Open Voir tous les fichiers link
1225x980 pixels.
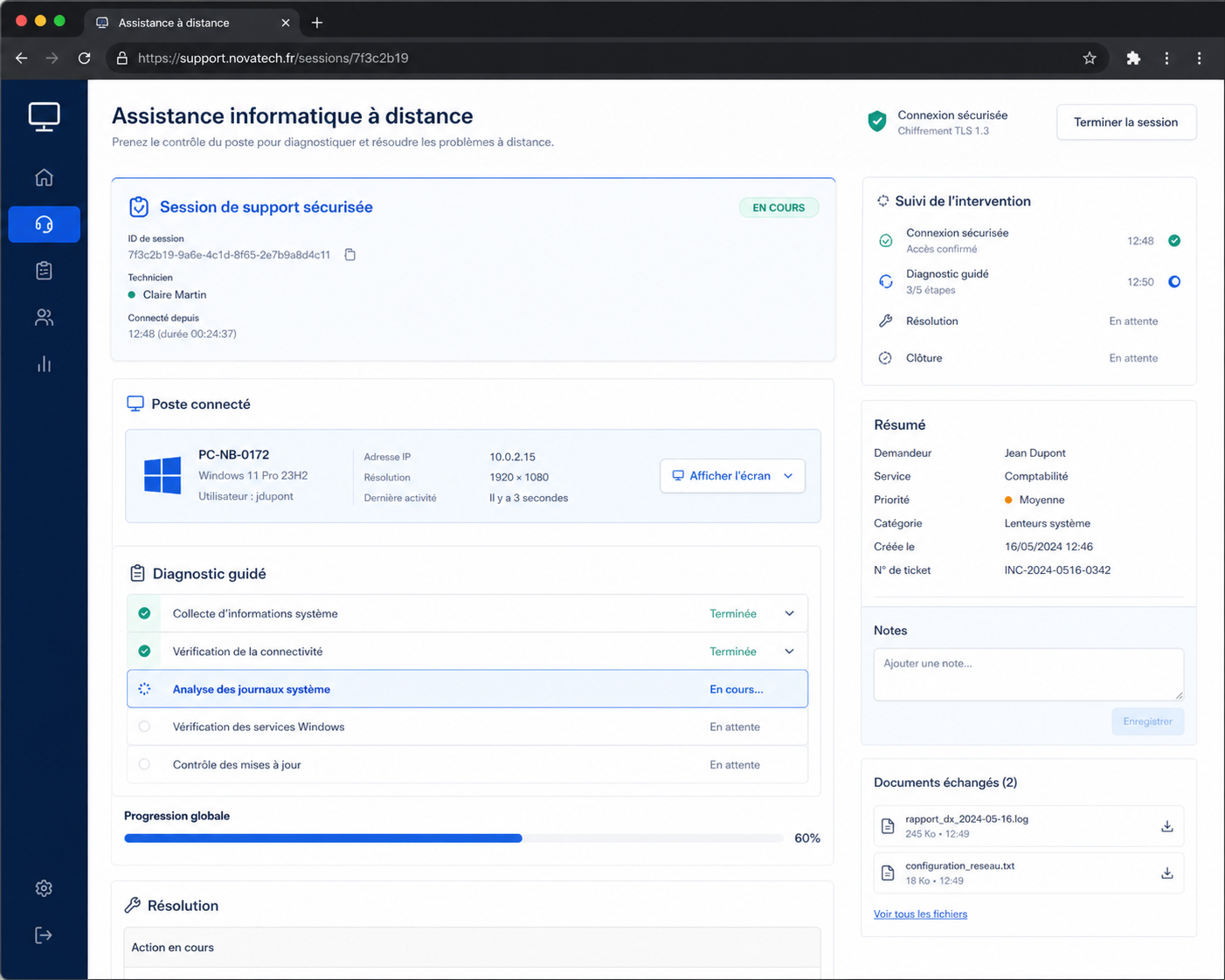(x=920, y=914)
